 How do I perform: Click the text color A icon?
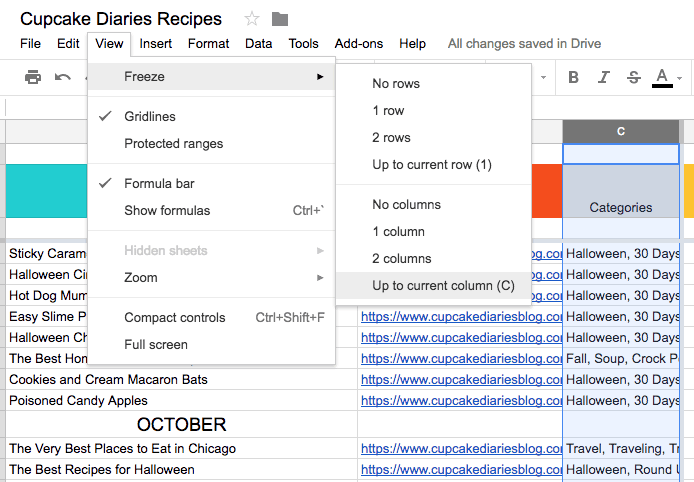(x=662, y=77)
